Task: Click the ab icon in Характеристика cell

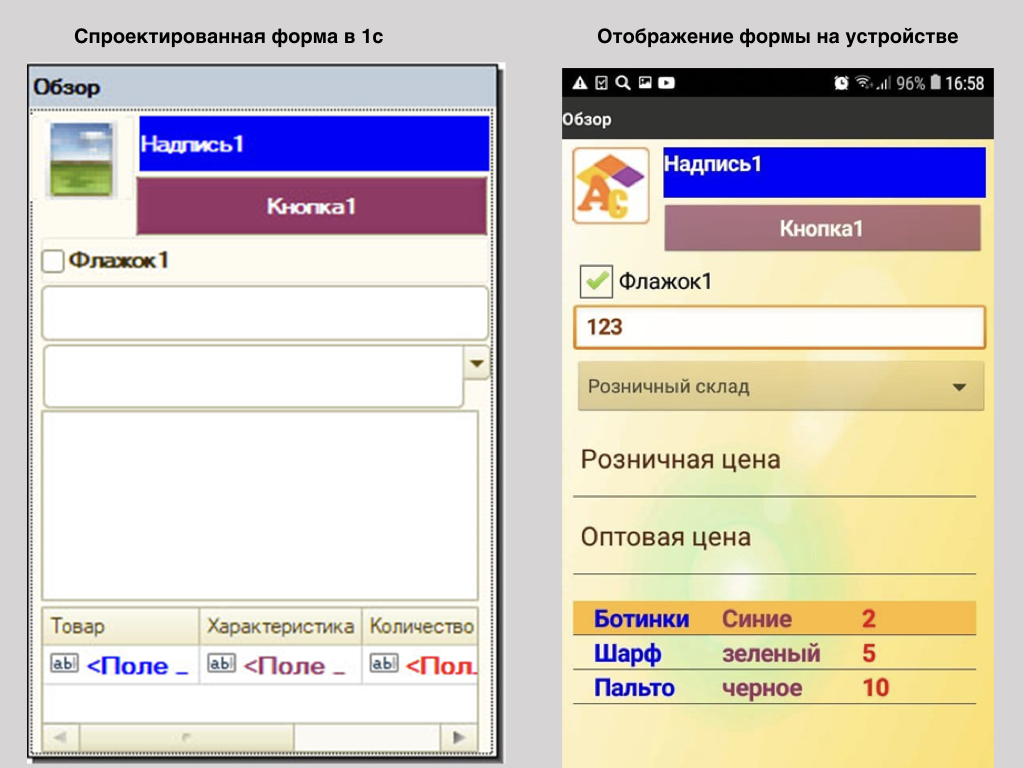Action: (x=221, y=664)
